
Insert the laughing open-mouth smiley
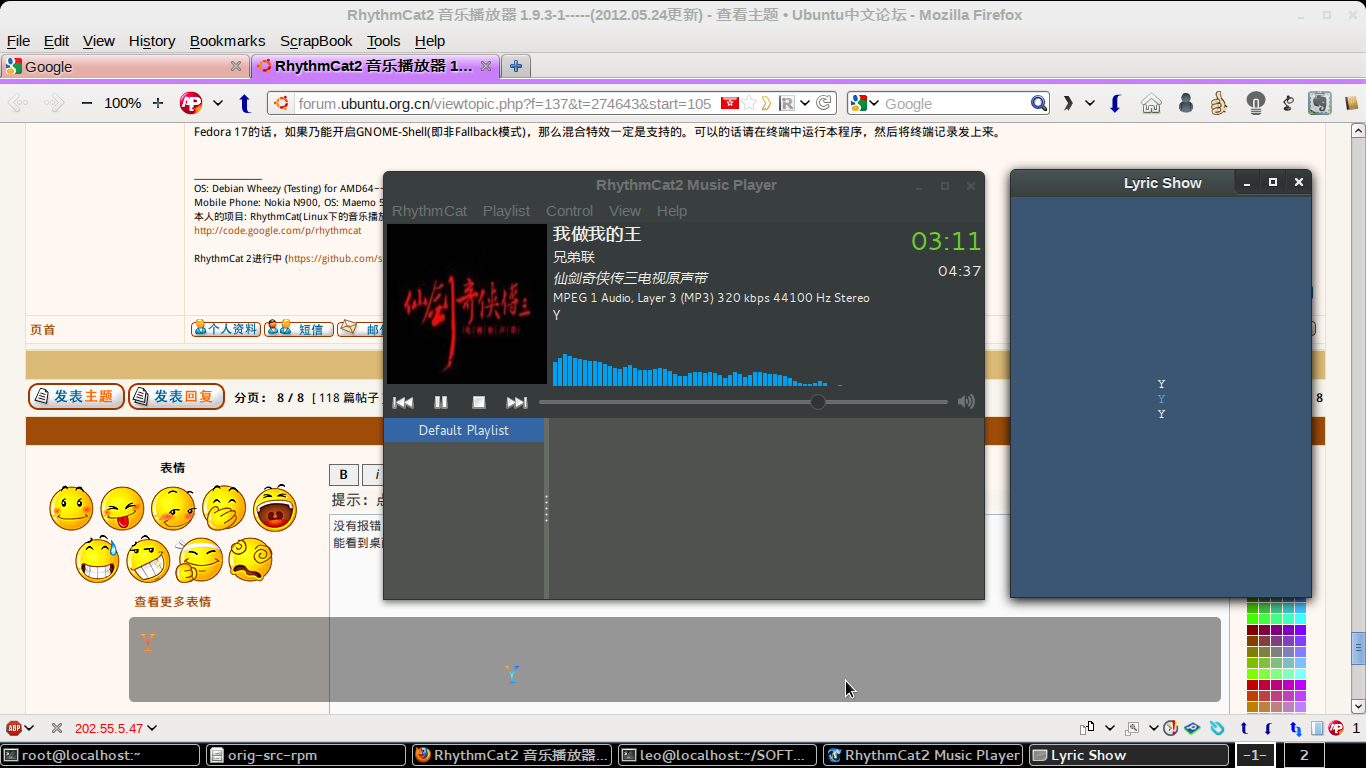[x=274, y=508]
